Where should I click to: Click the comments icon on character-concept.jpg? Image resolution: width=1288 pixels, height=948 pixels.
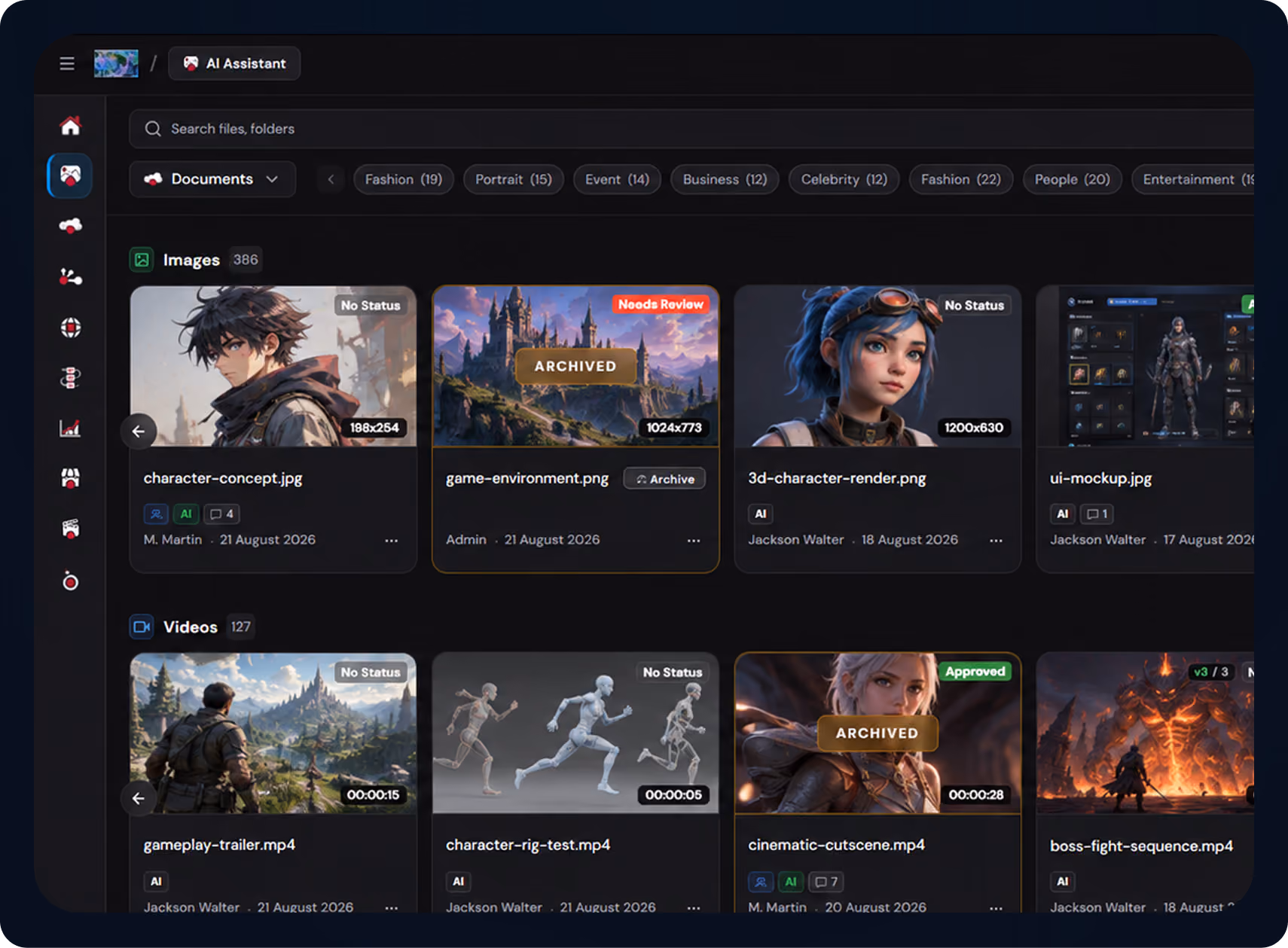222,514
